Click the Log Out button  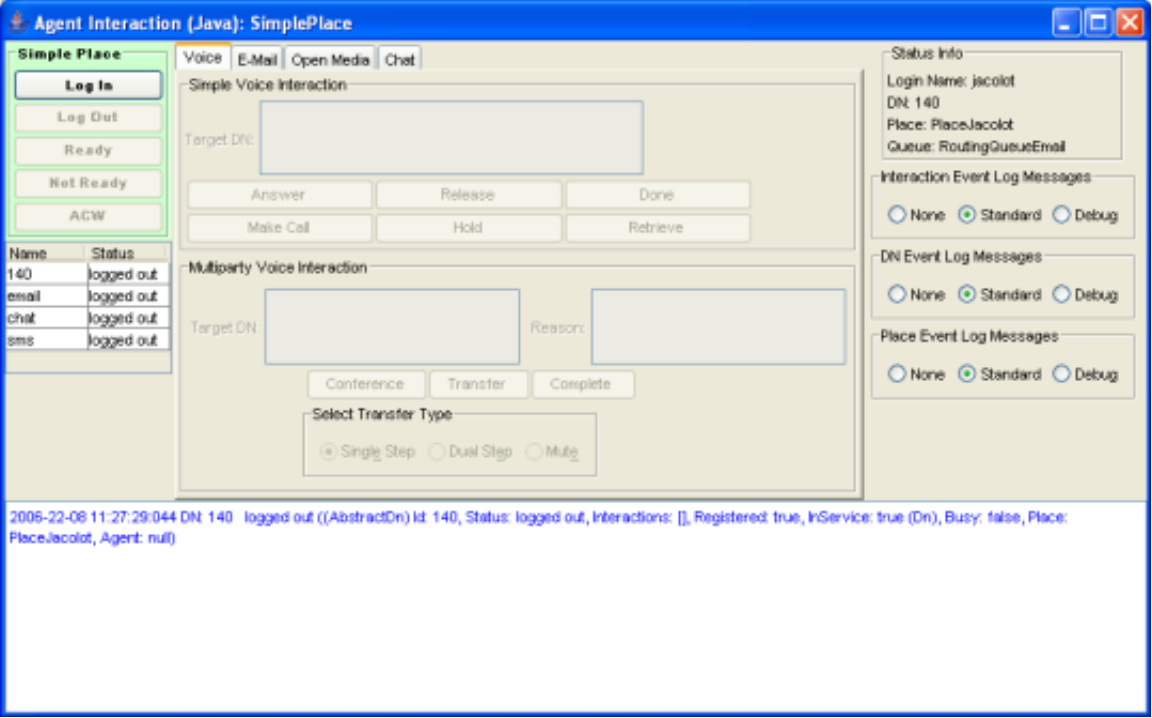pyautogui.click(x=88, y=118)
